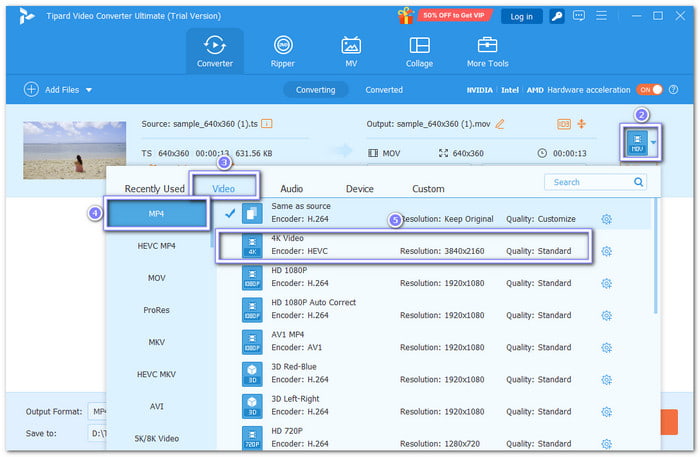Open settings gear for 4K Video preset
700x457 pixels.
(x=606, y=251)
